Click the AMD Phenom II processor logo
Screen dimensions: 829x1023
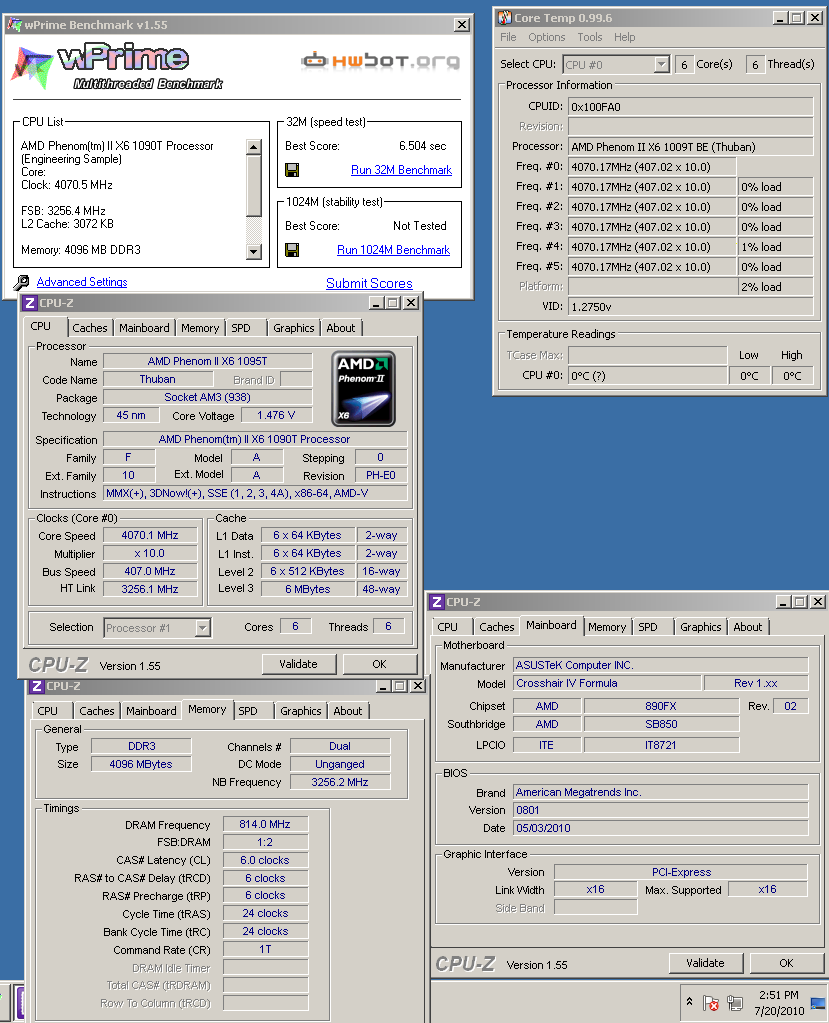363,388
